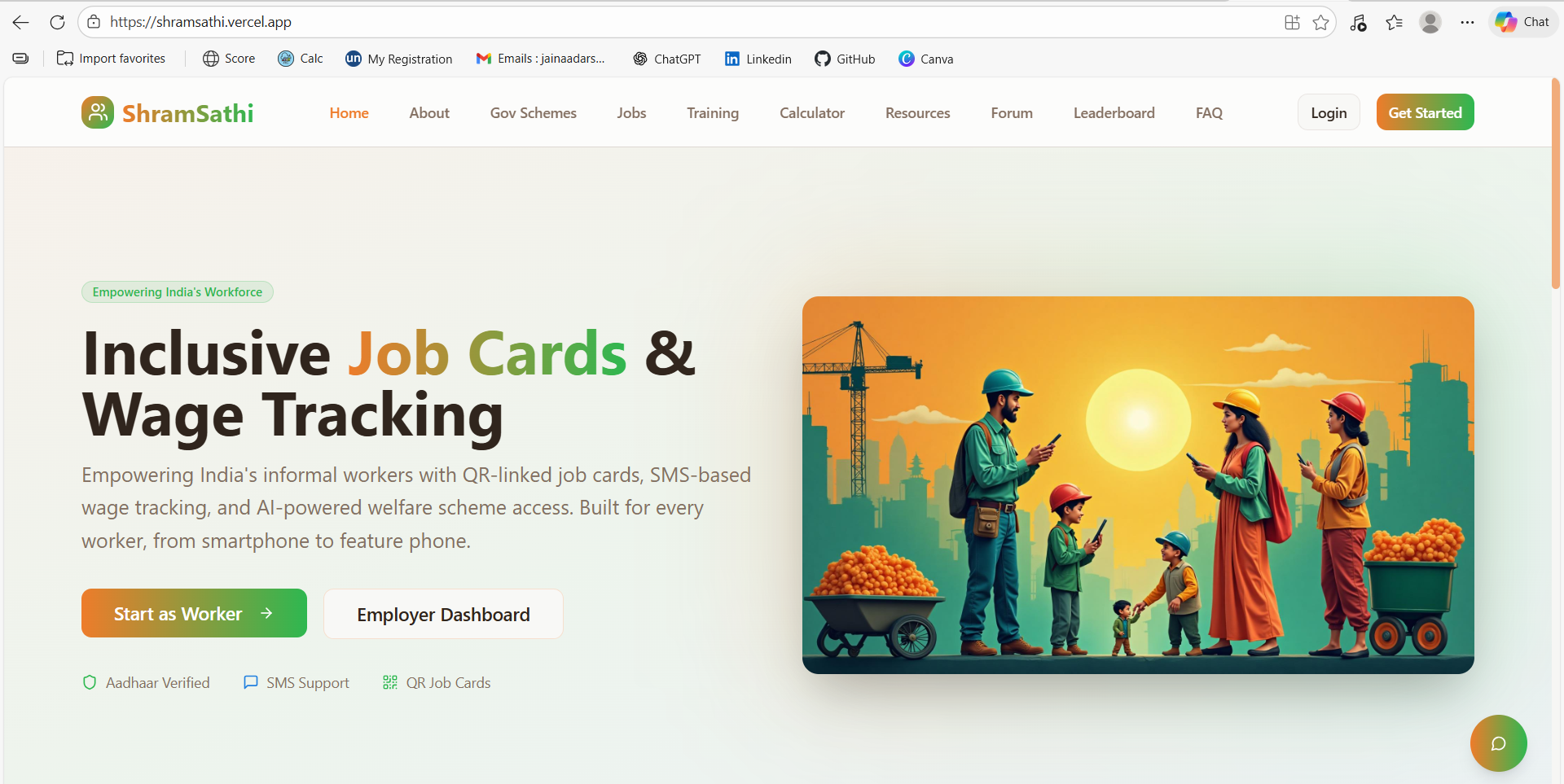Open browser settings three-dots menu
1564x784 pixels.
(x=1467, y=22)
